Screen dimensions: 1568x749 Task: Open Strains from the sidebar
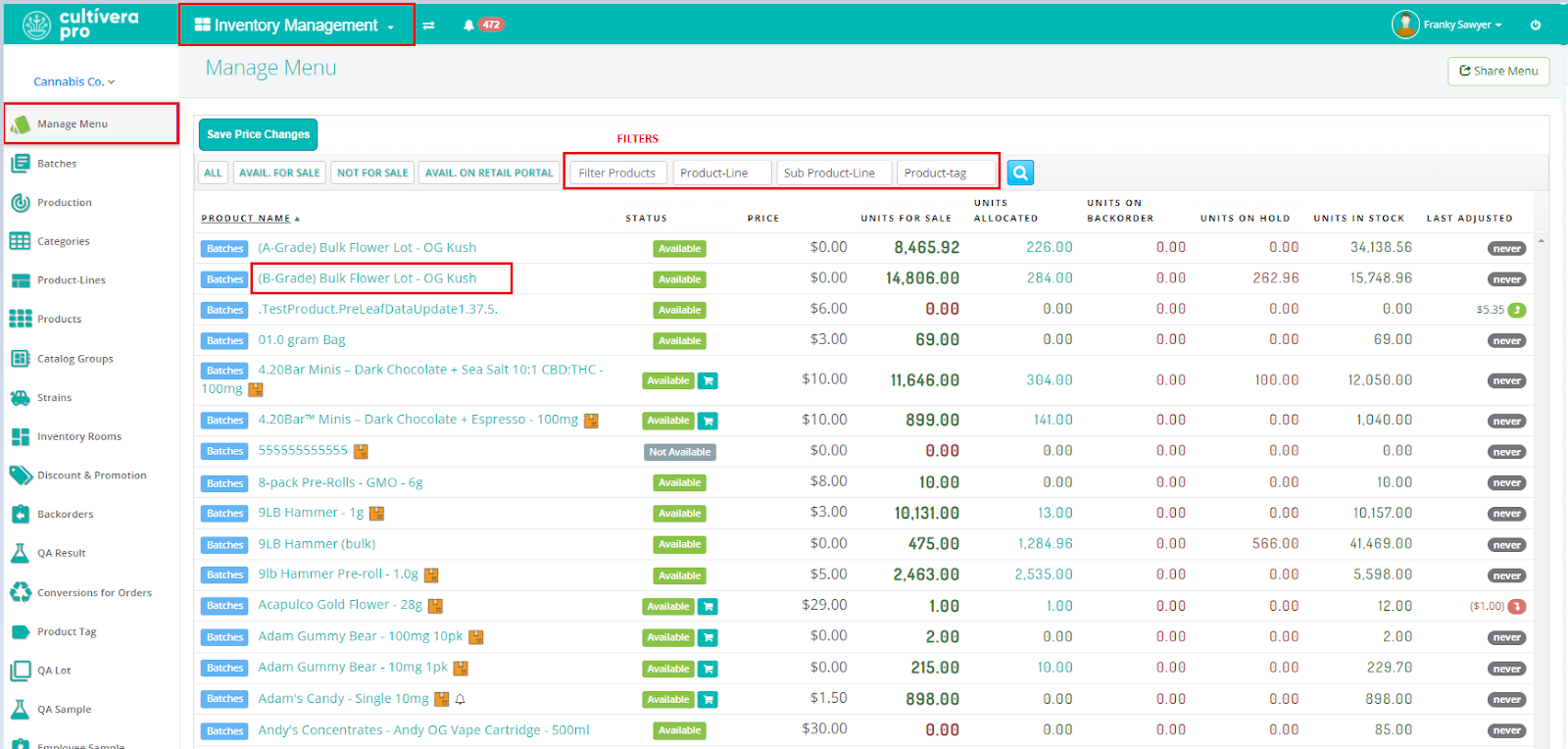click(54, 398)
